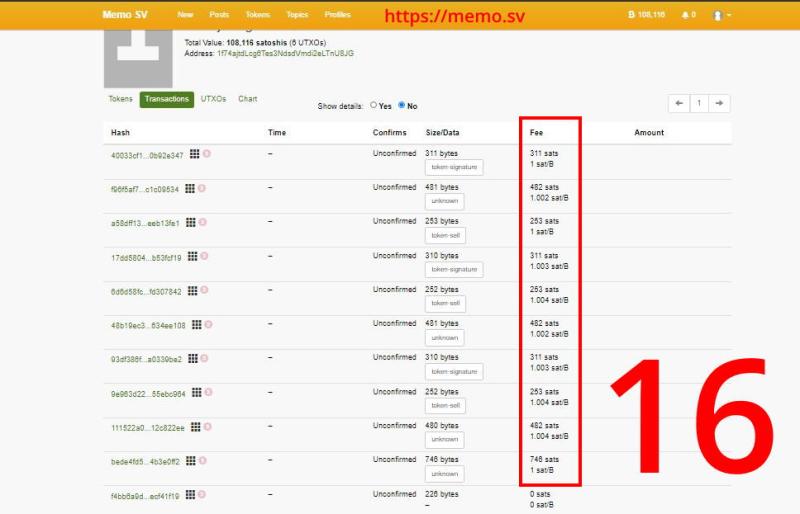Click pink circle icon beside a58dff13...eeb13fe1
The height and width of the screenshot is (514, 800).
point(203,222)
